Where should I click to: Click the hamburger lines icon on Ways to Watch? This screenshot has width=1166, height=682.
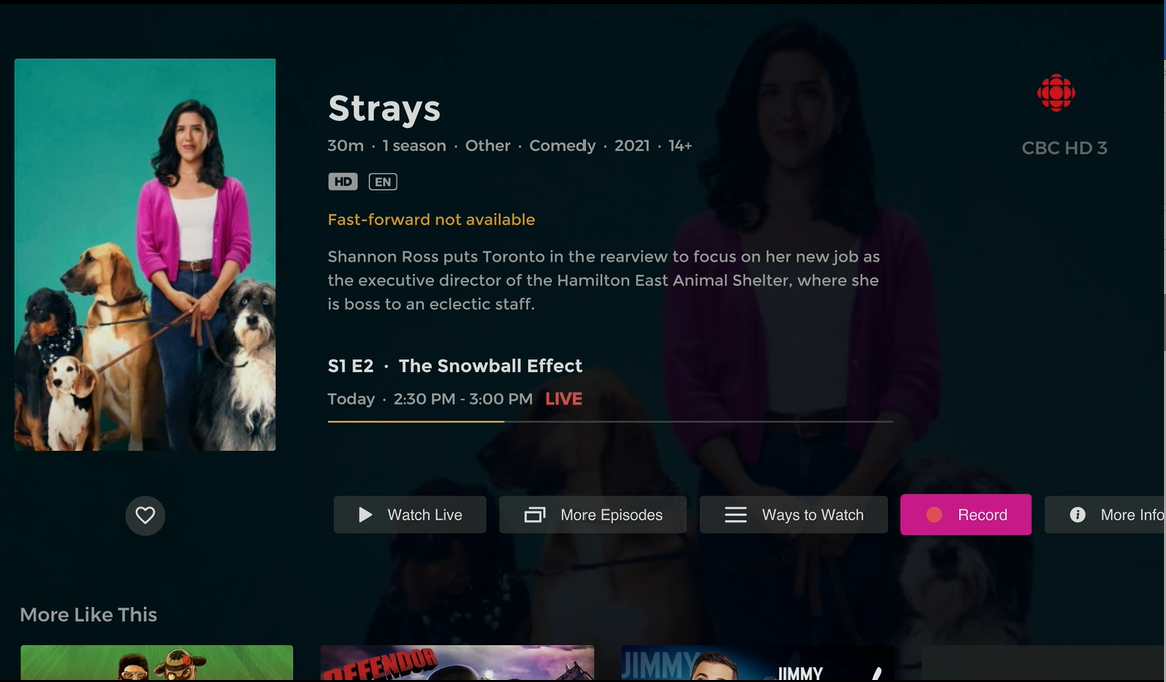point(735,515)
